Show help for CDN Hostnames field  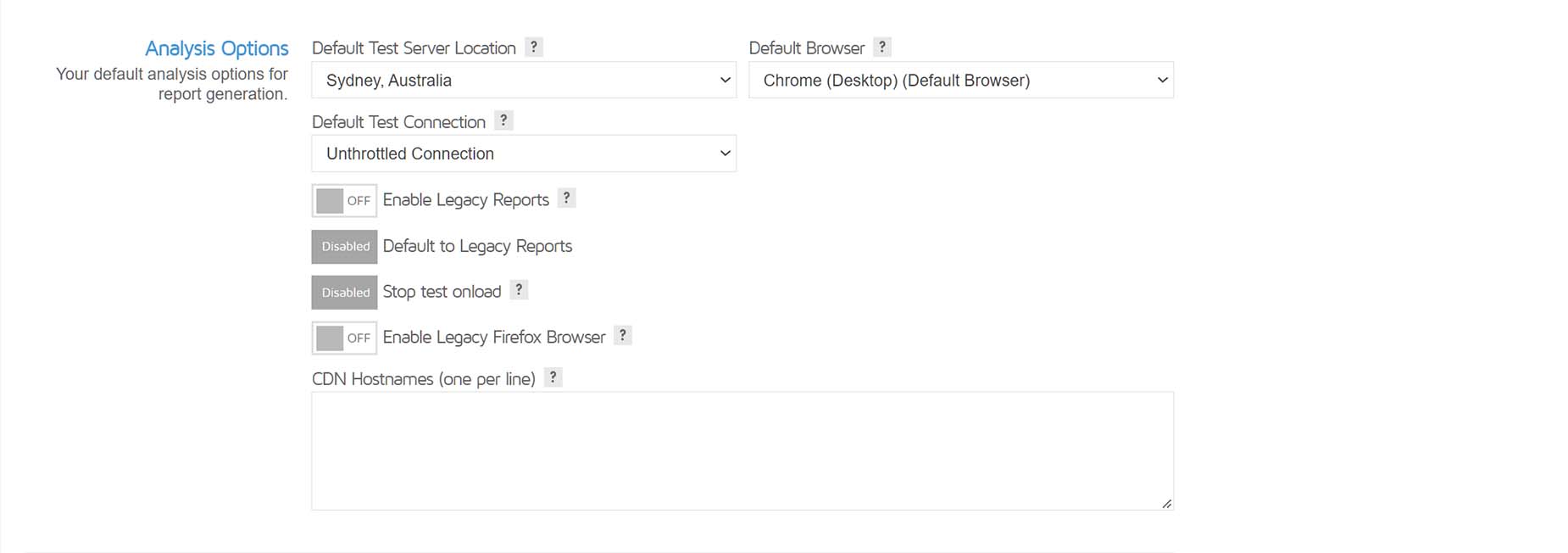pyautogui.click(x=553, y=377)
